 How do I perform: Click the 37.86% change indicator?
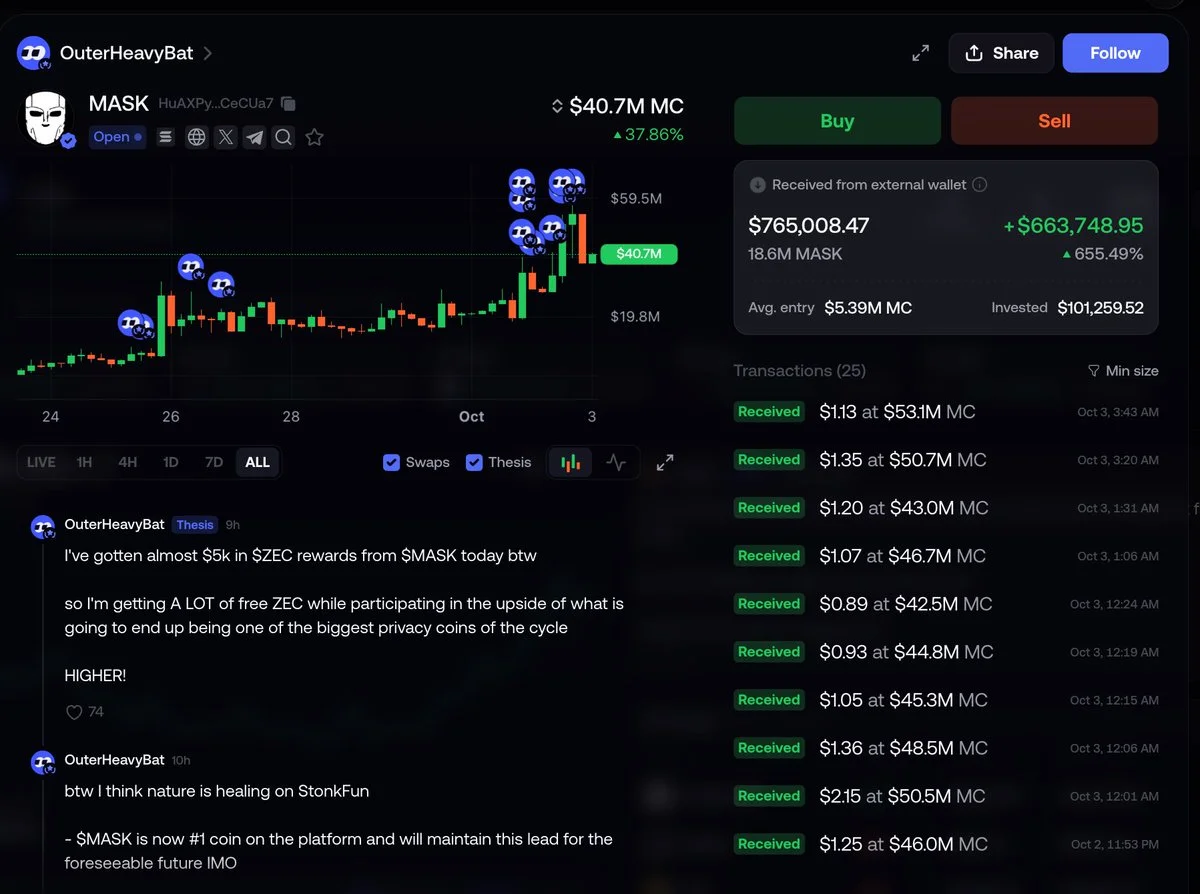[648, 134]
